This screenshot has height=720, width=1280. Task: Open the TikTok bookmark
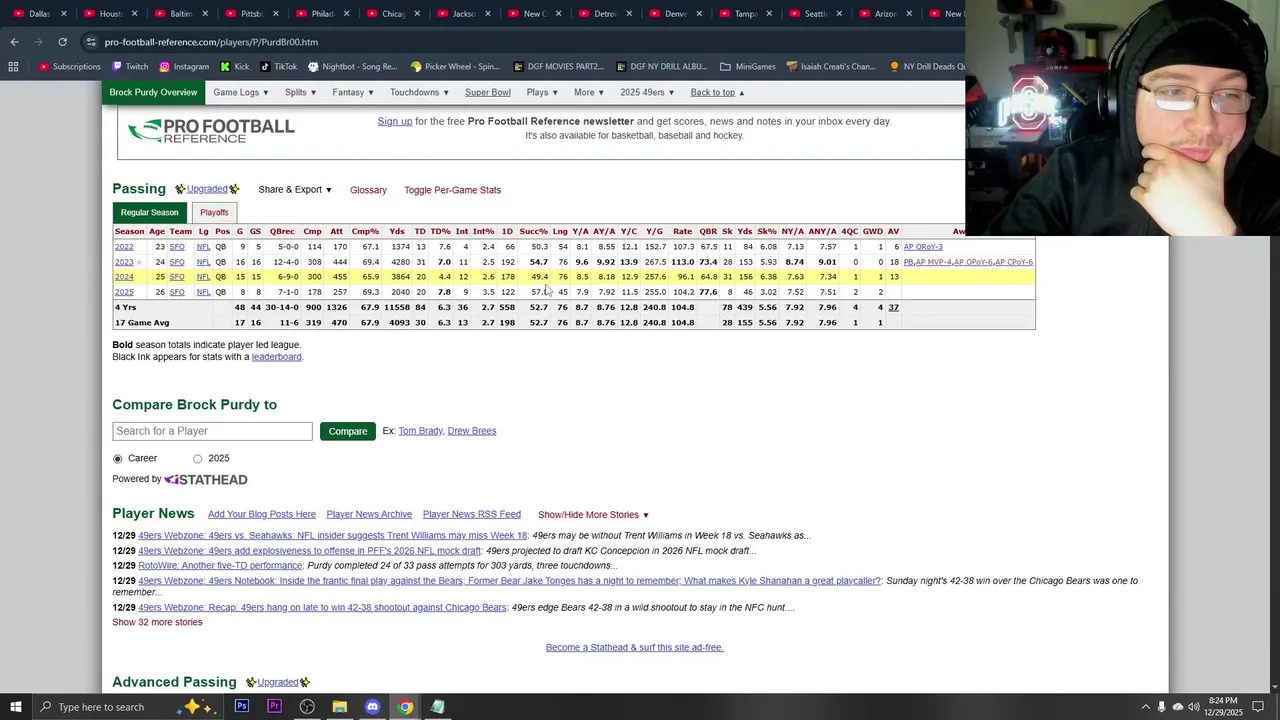[x=279, y=67]
